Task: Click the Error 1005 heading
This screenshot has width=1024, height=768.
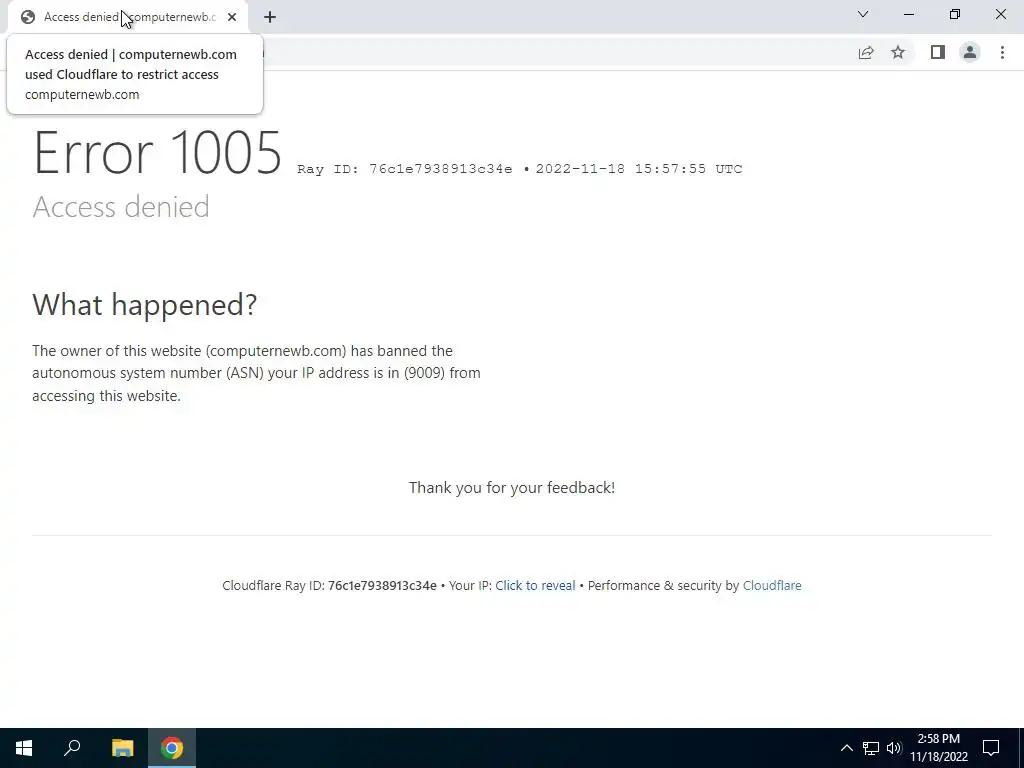Action: click(157, 153)
